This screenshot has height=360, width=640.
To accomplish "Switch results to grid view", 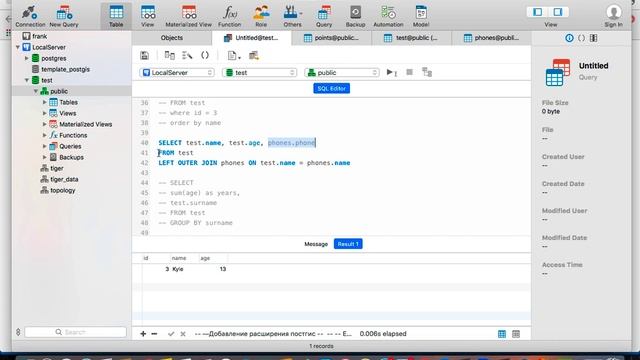I will (502, 334).
